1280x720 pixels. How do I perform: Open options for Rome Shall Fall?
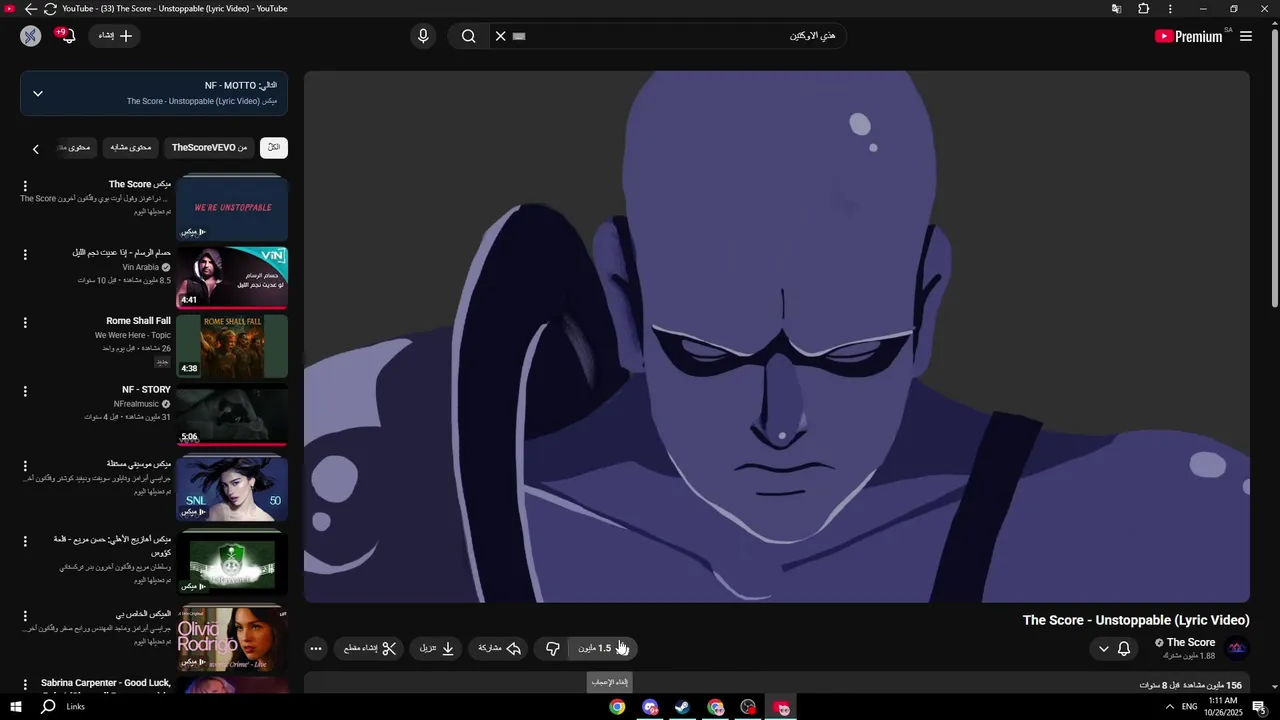25,323
